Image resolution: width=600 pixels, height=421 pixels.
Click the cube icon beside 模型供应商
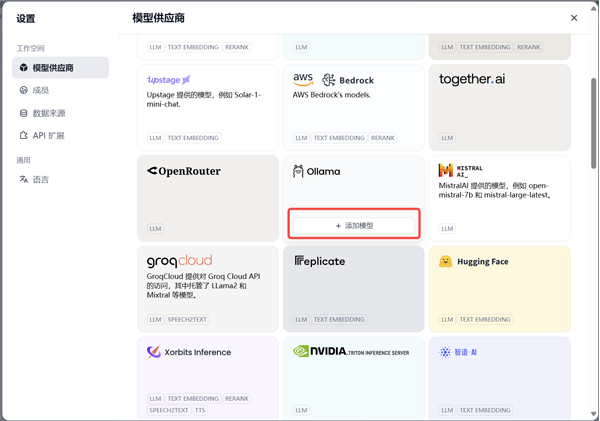[24, 68]
